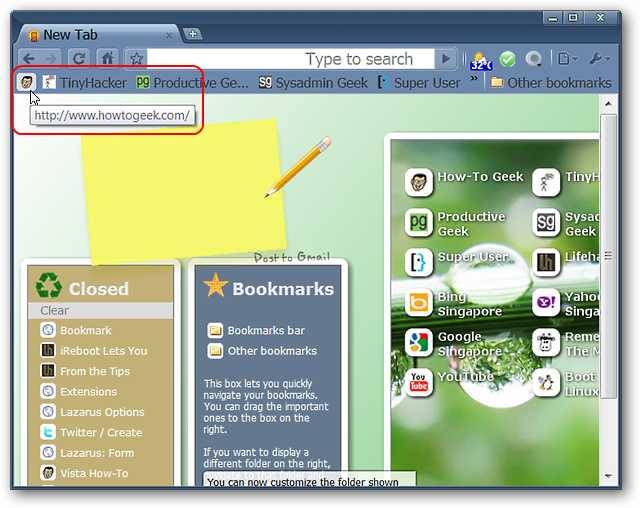Open a new tab with plus button
Viewport: 640px width, 508px height.
pos(193,34)
